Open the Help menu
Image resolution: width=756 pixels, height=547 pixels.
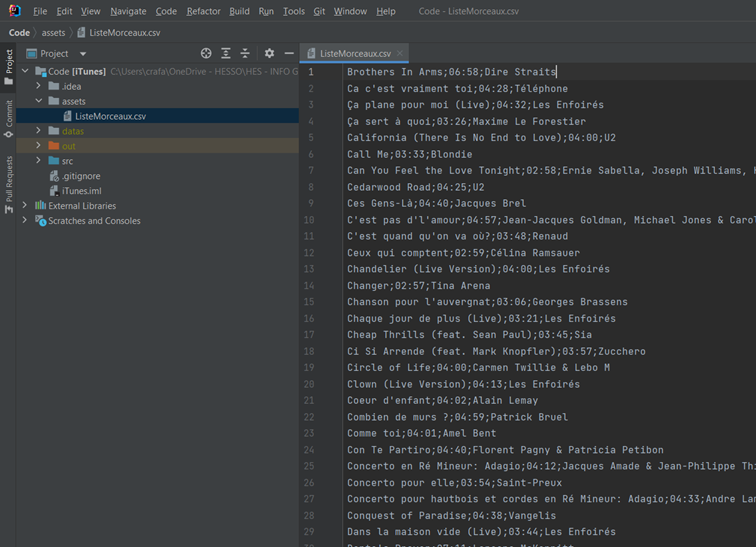(386, 11)
